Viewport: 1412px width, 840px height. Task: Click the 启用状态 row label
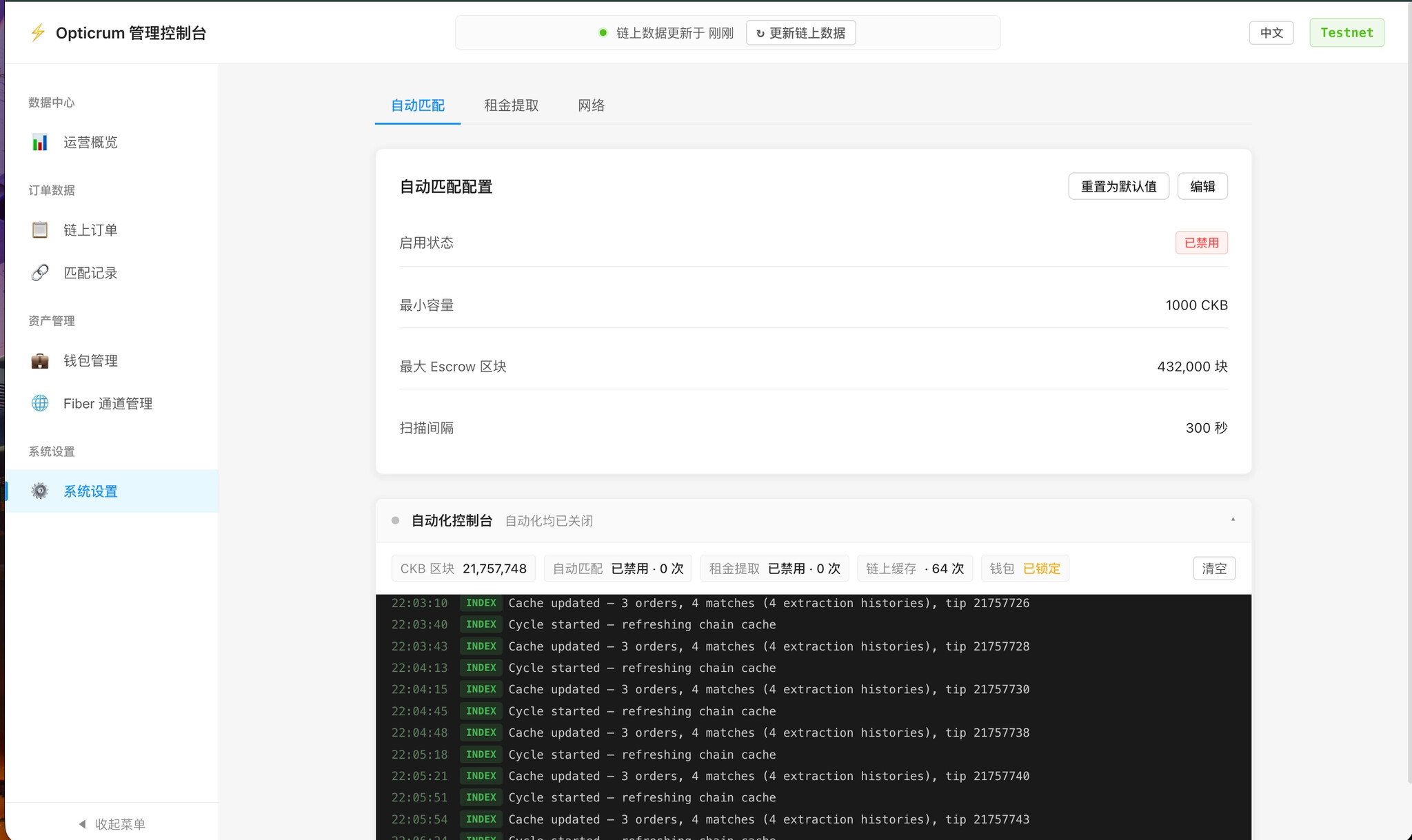point(427,243)
